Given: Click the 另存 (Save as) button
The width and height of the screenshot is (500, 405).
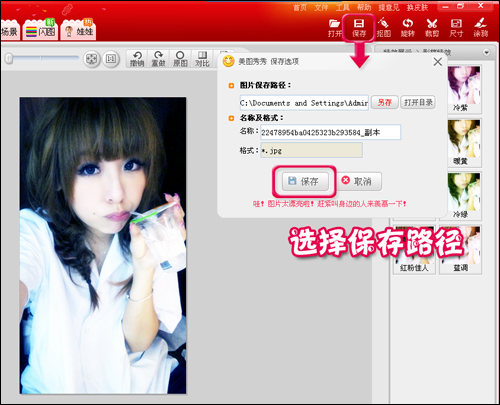Looking at the screenshot, I should pyautogui.click(x=385, y=102).
